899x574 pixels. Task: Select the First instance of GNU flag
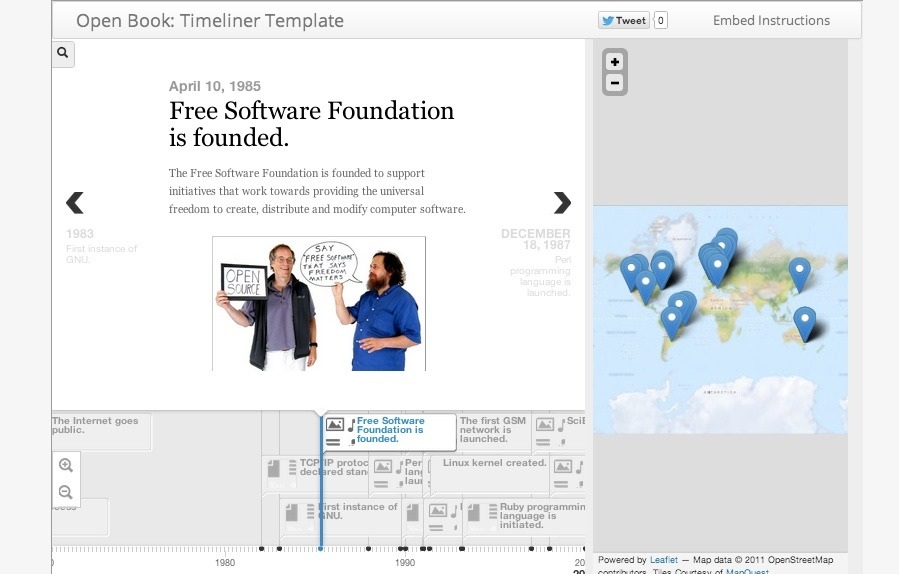tap(341, 517)
